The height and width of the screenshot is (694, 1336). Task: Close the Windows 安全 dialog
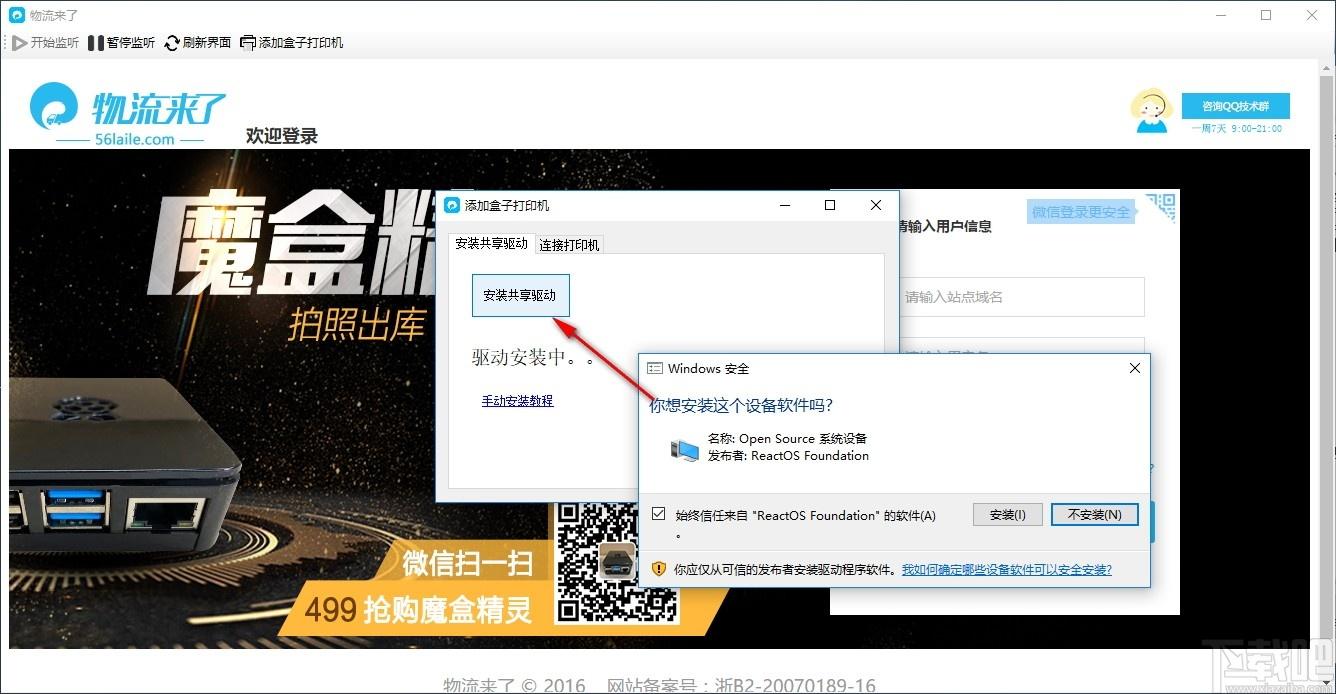(x=1135, y=368)
